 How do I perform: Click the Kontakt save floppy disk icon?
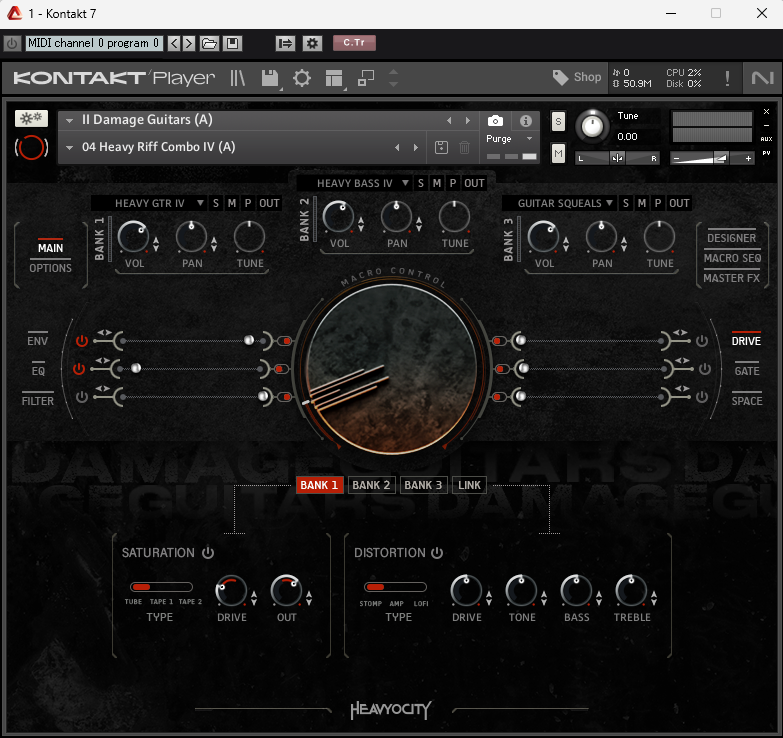click(x=270, y=78)
